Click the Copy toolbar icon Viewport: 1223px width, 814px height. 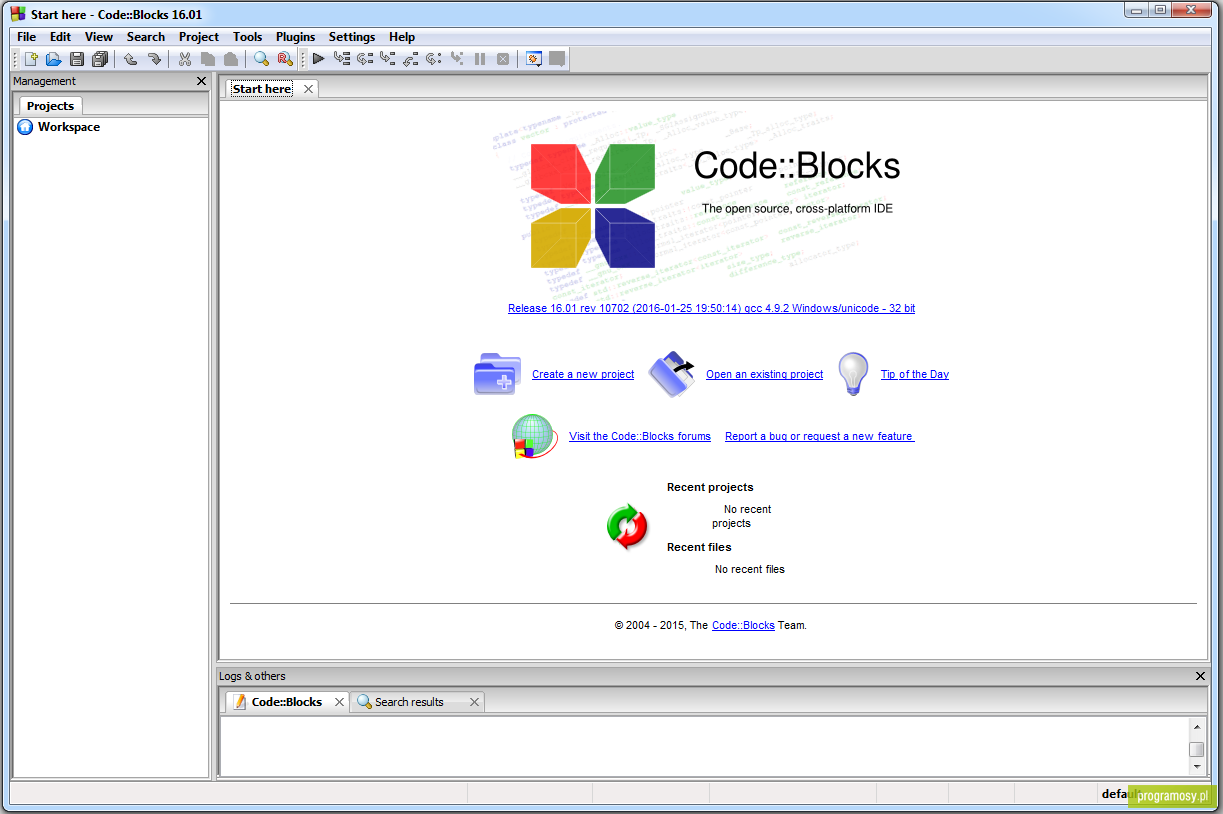click(x=207, y=59)
